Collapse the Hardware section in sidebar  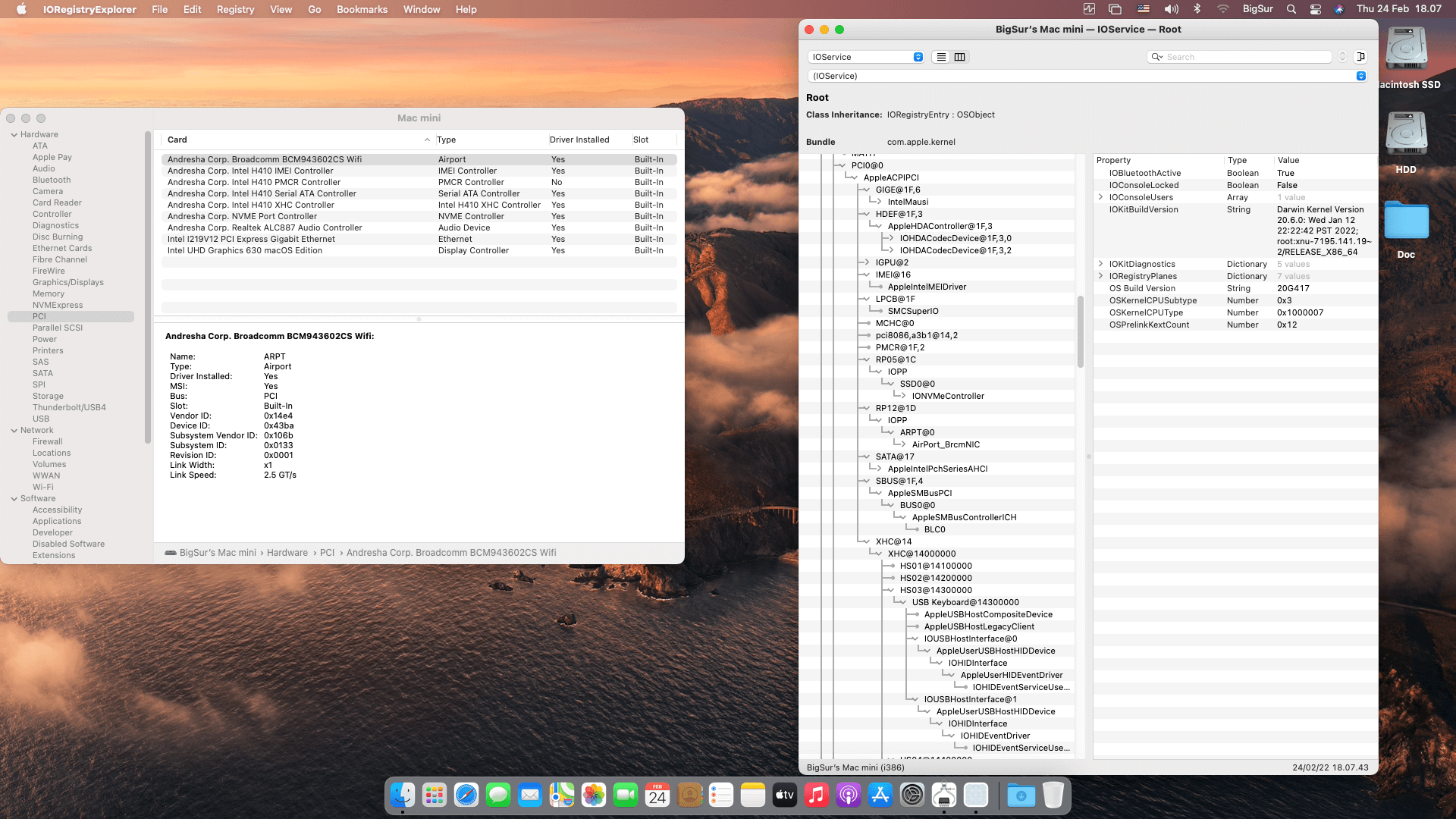pyautogui.click(x=14, y=135)
